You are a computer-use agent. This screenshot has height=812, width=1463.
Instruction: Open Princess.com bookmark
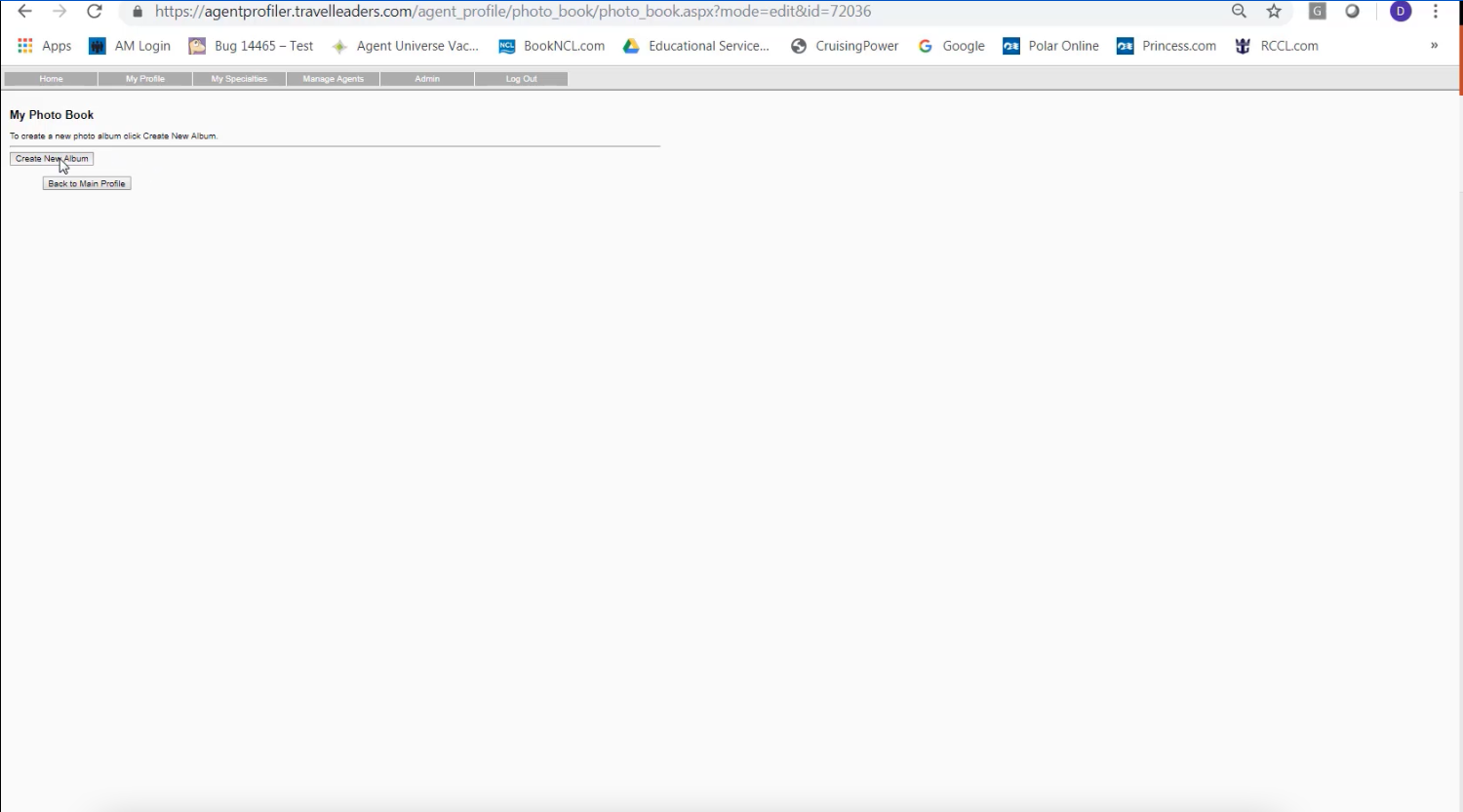(1166, 46)
